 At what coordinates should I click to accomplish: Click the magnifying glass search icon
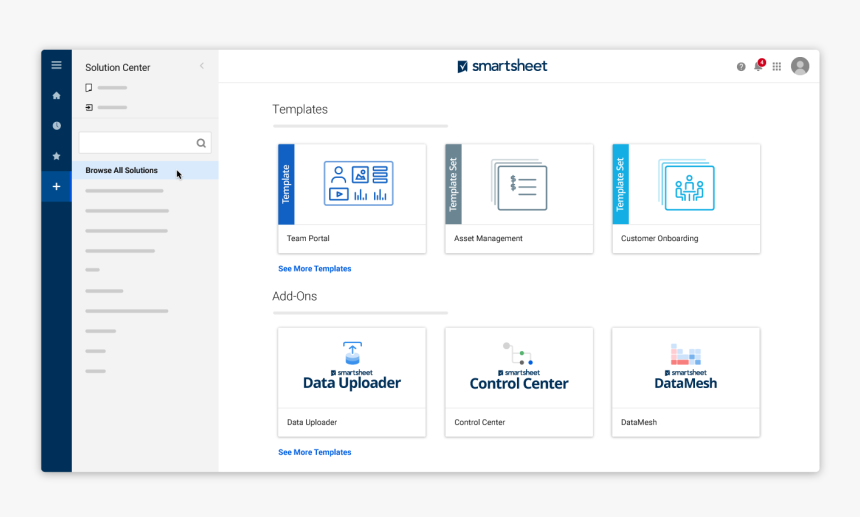coord(201,143)
